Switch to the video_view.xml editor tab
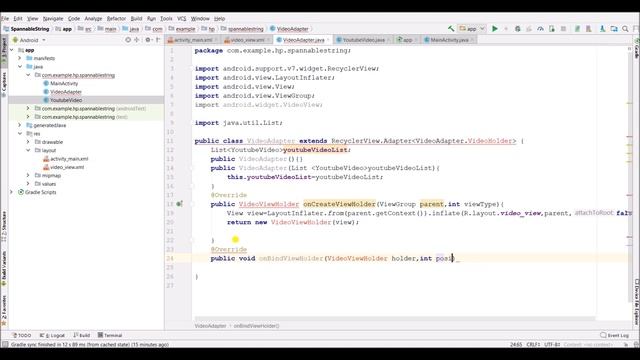This screenshot has width=640, height=360. click(x=247, y=40)
